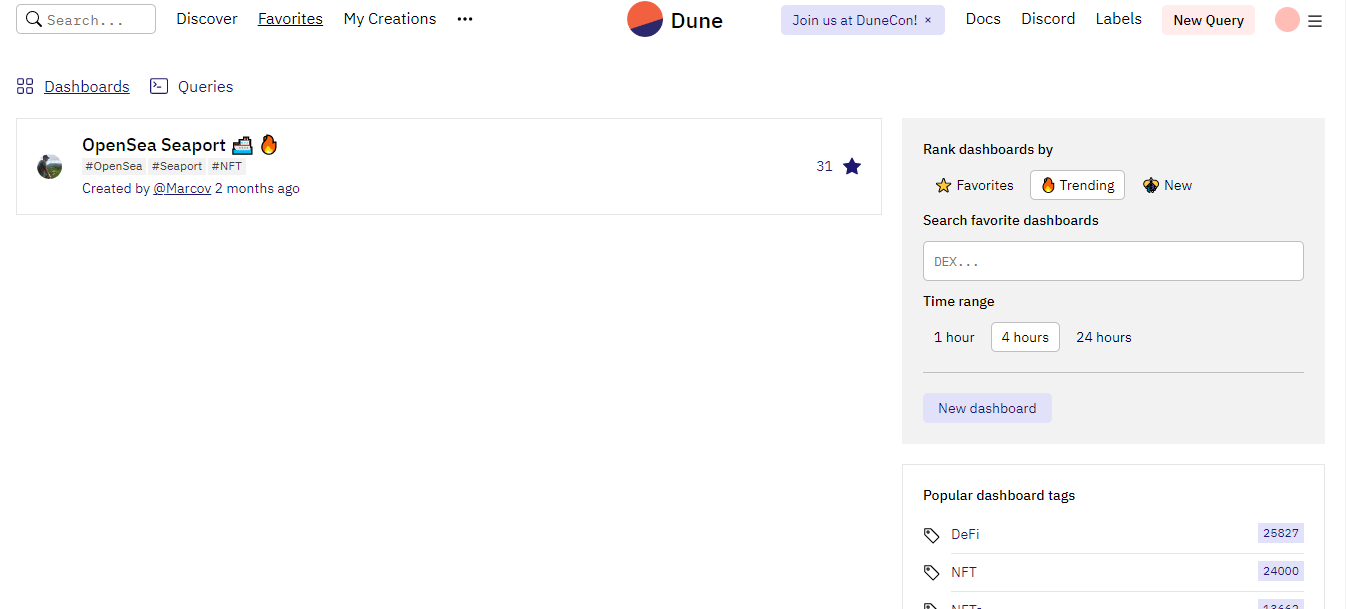Set time range to 4 hours
The image size is (1346, 609).
click(x=1025, y=337)
